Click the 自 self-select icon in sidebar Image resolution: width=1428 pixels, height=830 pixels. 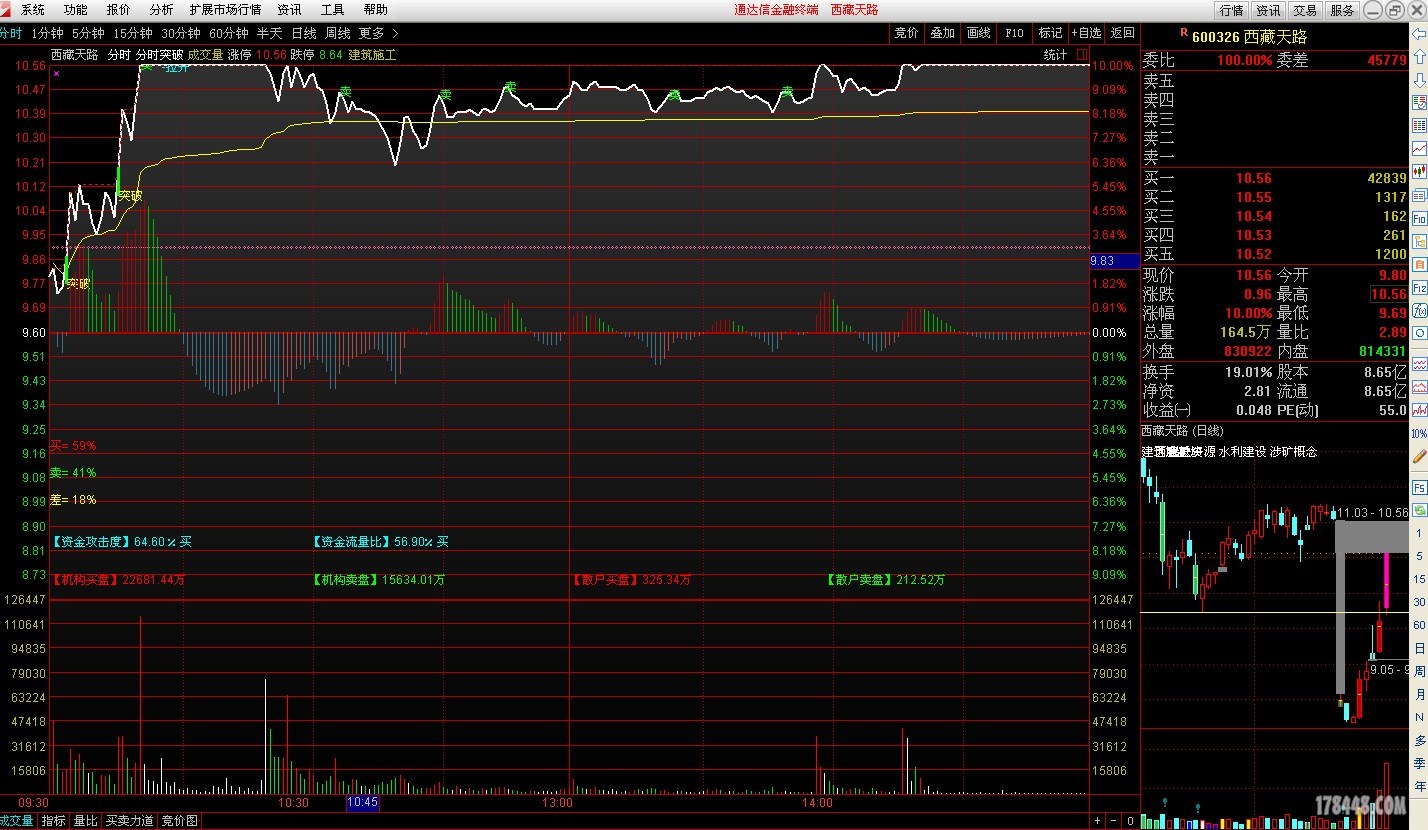(1419, 264)
